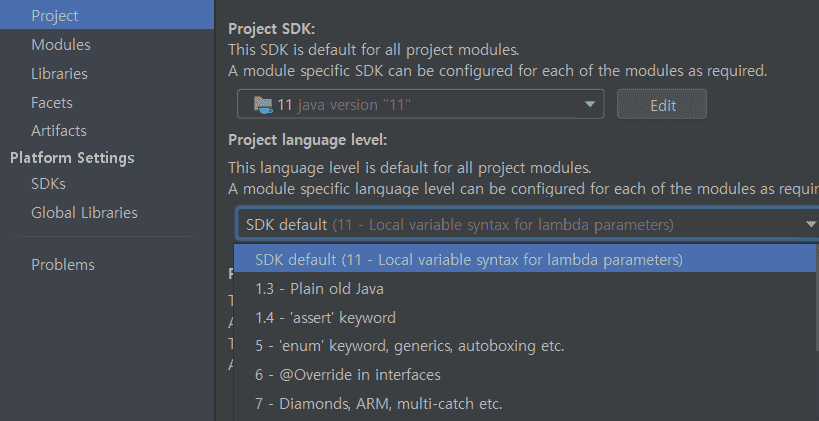Image resolution: width=819 pixels, height=421 pixels.
Task: Select Artifacts in sidebar
Action: click(x=59, y=130)
